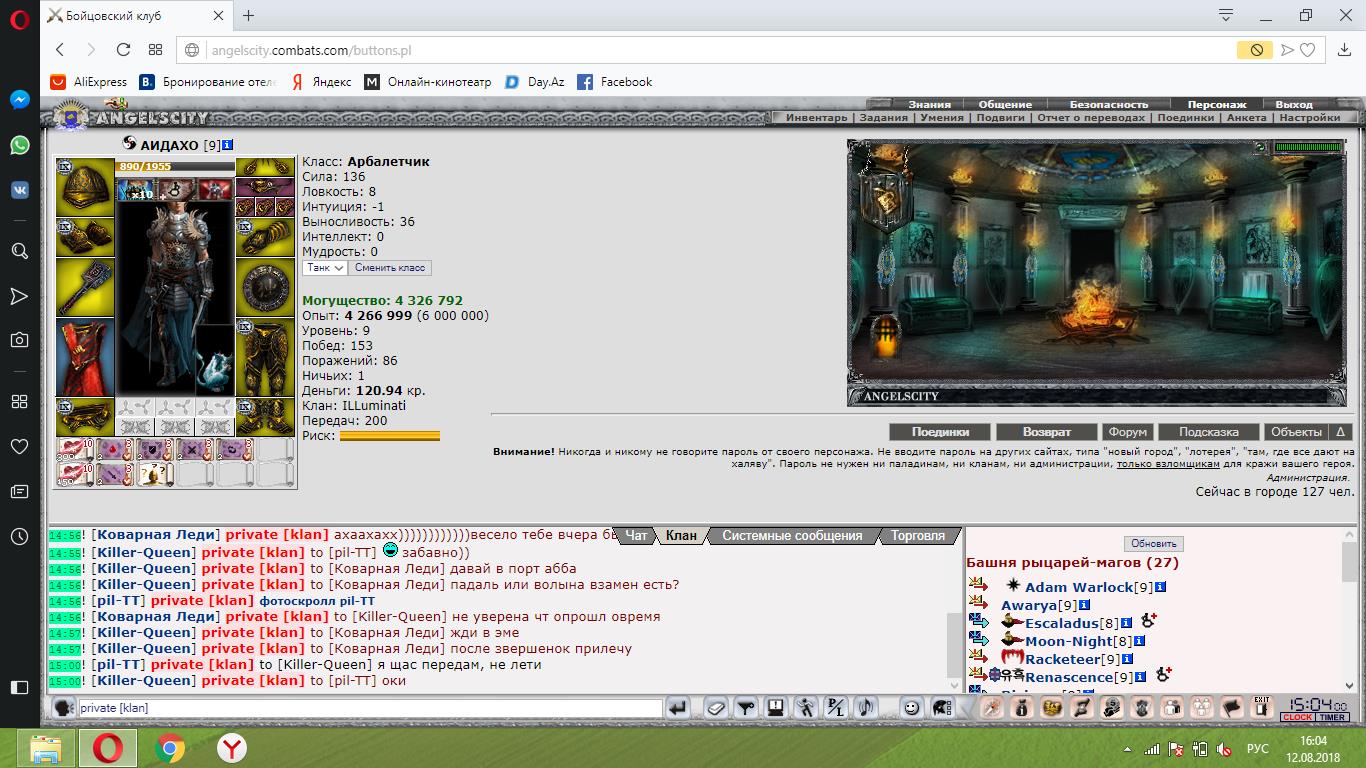Click the Объекты button
This screenshot has width=1366, height=768.
click(x=1296, y=432)
